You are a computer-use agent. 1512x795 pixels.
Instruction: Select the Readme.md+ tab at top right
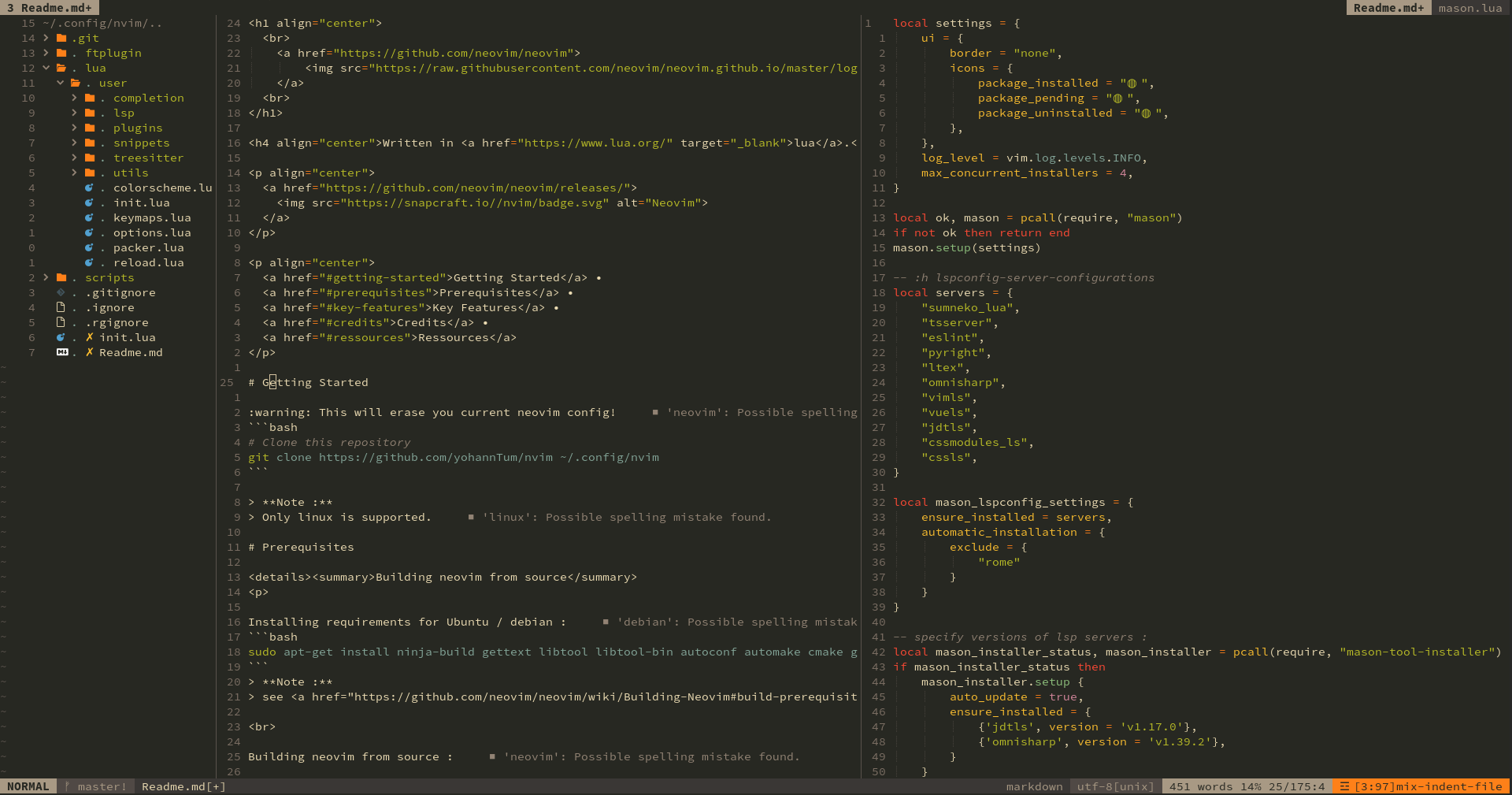pyautogui.click(x=1388, y=8)
